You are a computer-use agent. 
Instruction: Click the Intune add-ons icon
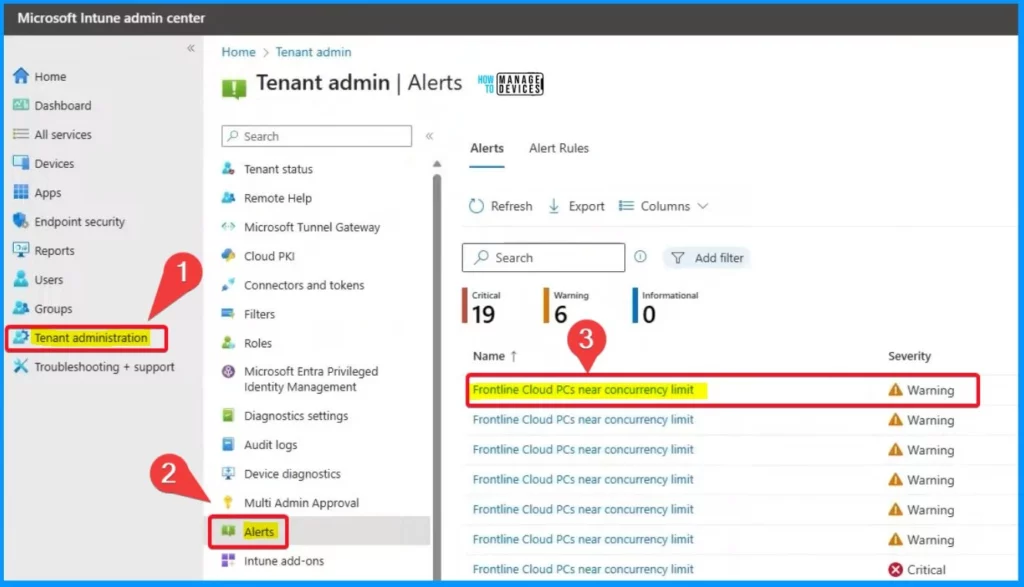(228, 560)
